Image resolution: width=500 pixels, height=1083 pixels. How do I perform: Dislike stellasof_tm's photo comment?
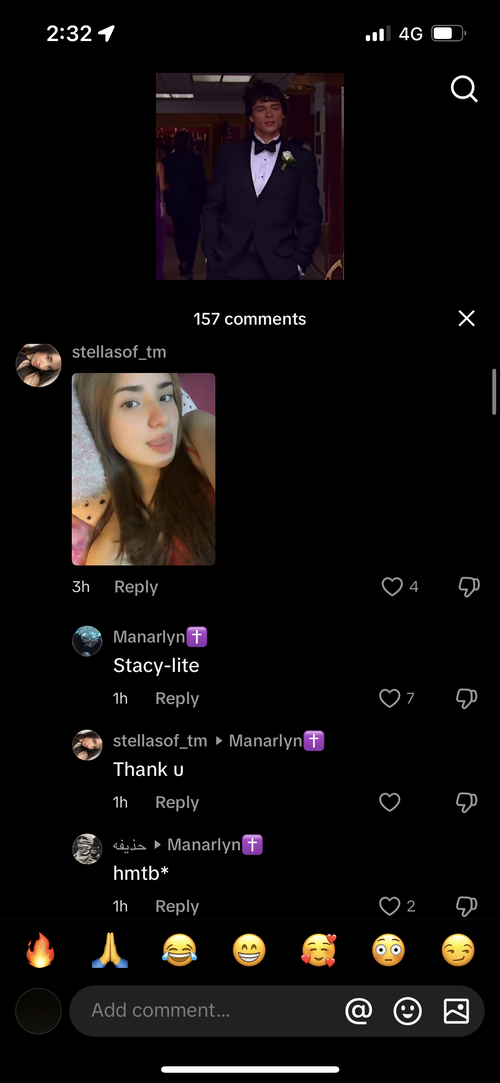click(x=468, y=587)
